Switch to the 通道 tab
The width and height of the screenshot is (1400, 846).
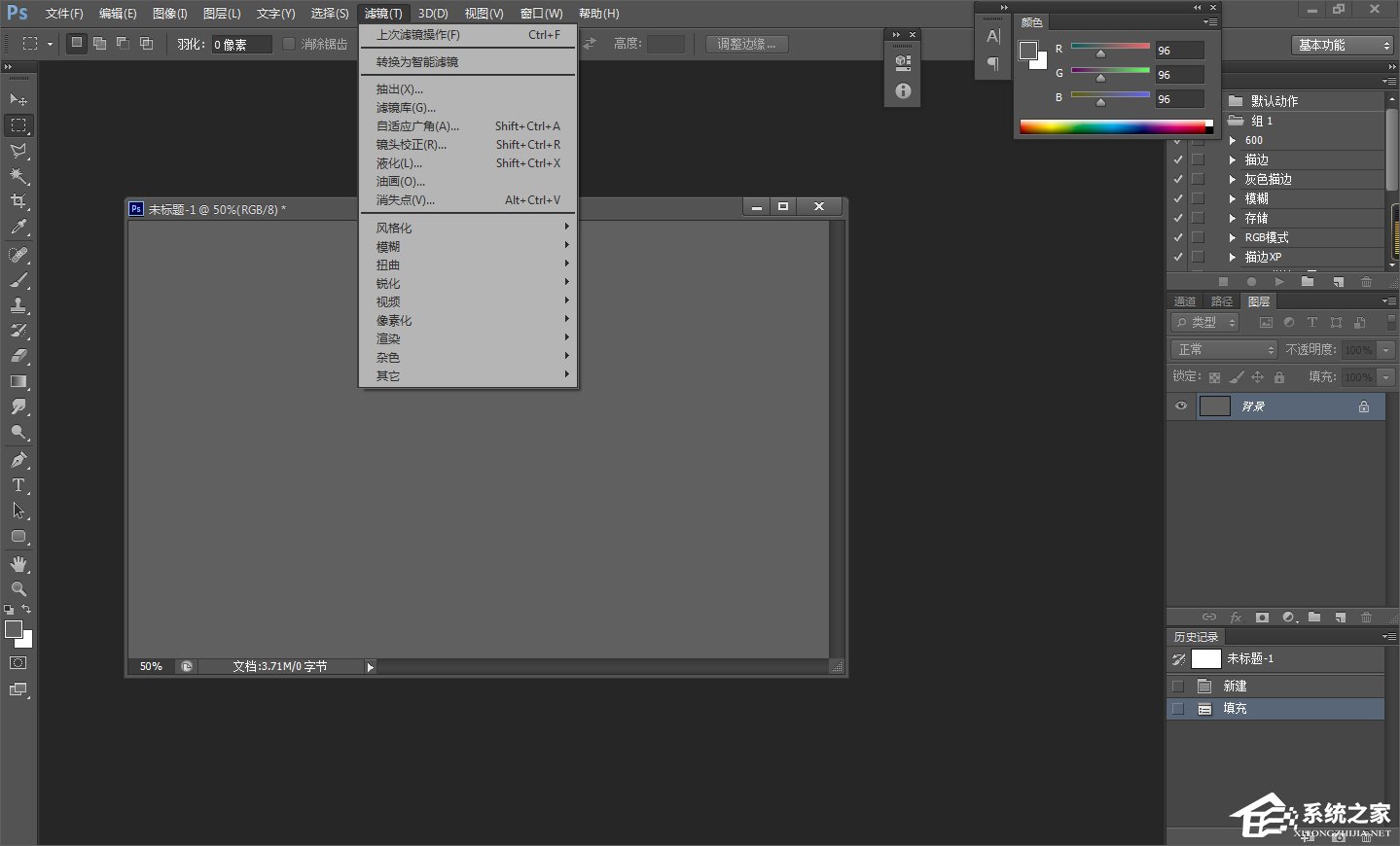click(x=1184, y=301)
